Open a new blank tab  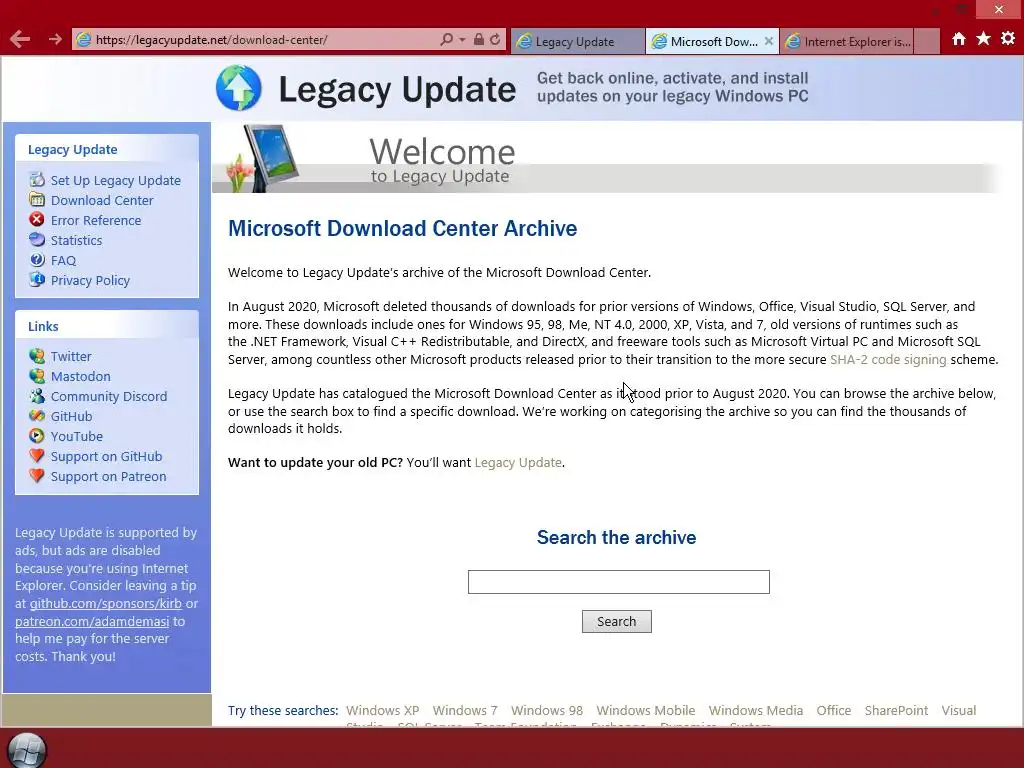pyautogui.click(x=926, y=41)
